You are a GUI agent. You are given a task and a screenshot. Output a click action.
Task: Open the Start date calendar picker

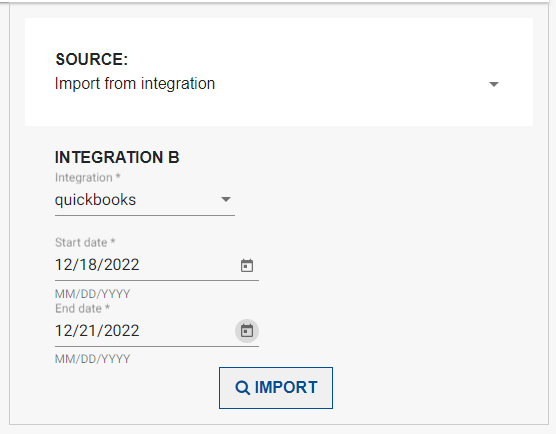[247, 265]
